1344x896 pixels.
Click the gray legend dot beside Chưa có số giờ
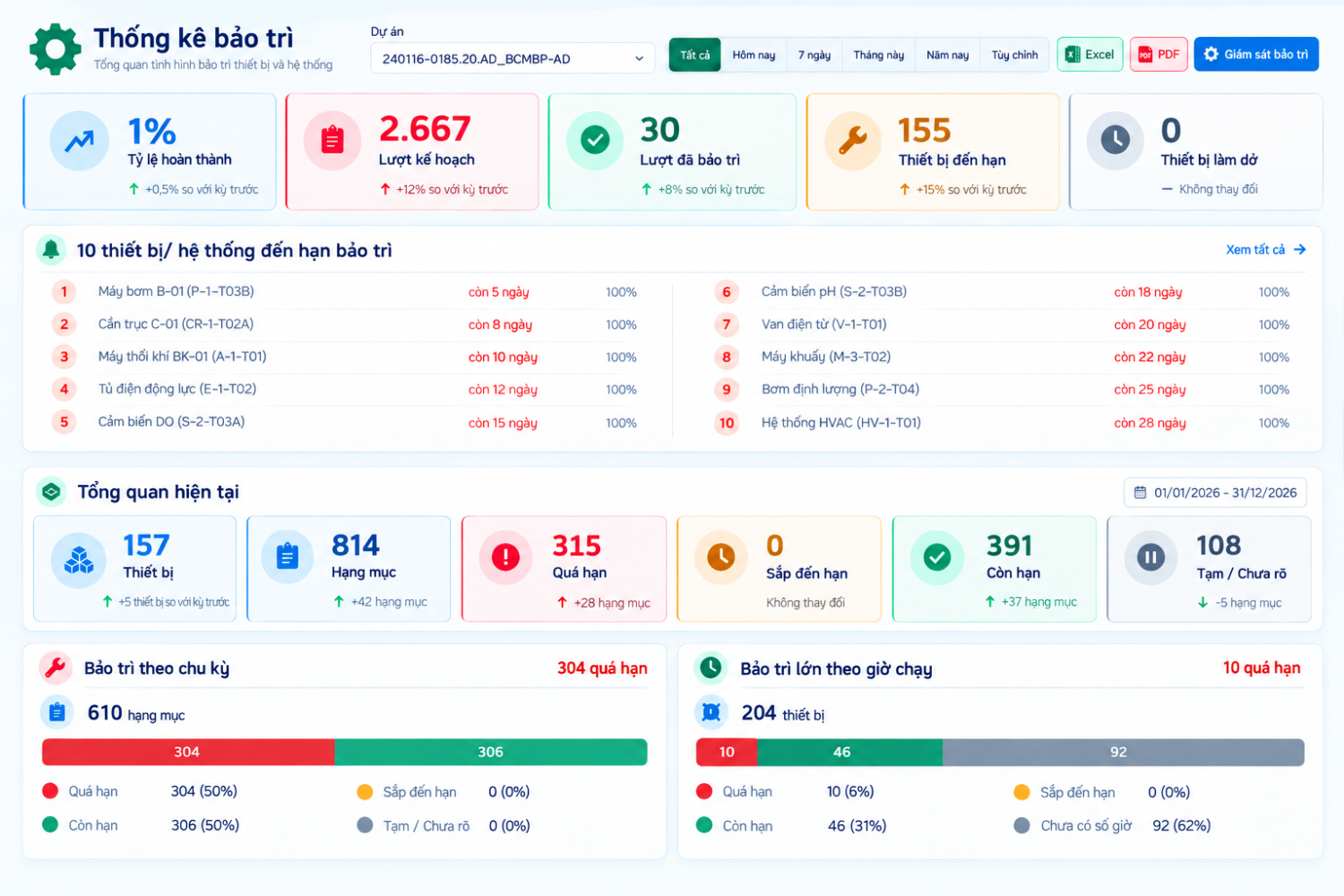pyautogui.click(x=1021, y=825)
